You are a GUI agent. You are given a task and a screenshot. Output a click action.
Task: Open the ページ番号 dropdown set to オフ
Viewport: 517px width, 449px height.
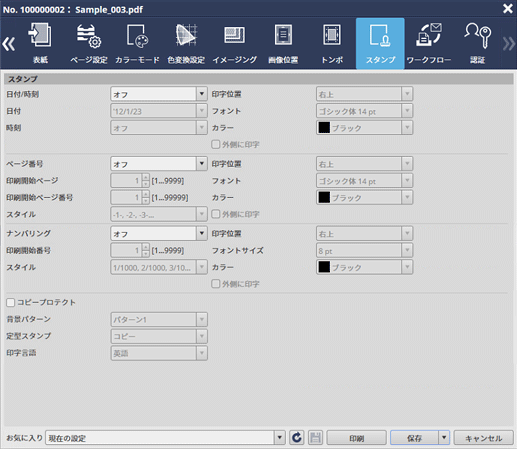pos(159,164)
